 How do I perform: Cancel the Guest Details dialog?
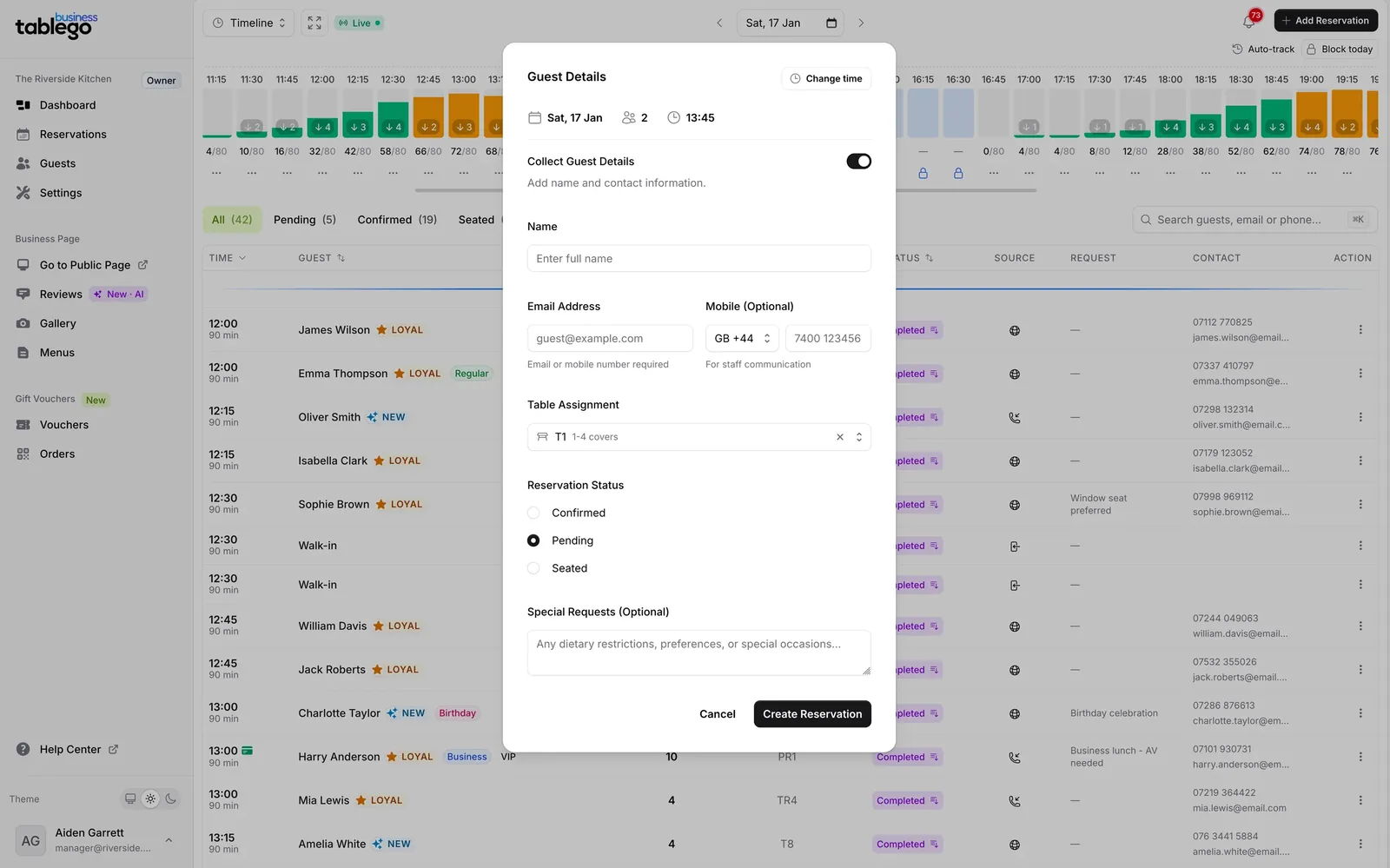click(718, 714)
